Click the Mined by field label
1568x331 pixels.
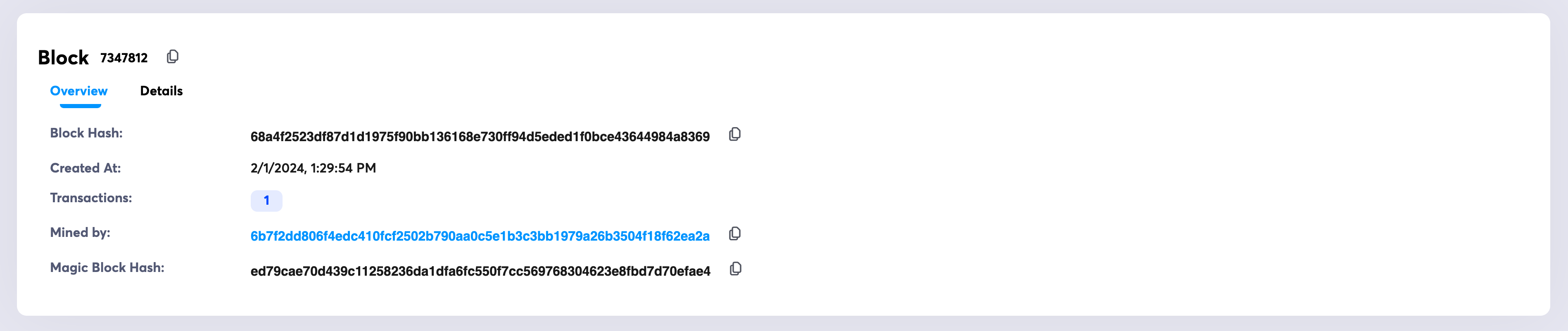tap(80, 233)
